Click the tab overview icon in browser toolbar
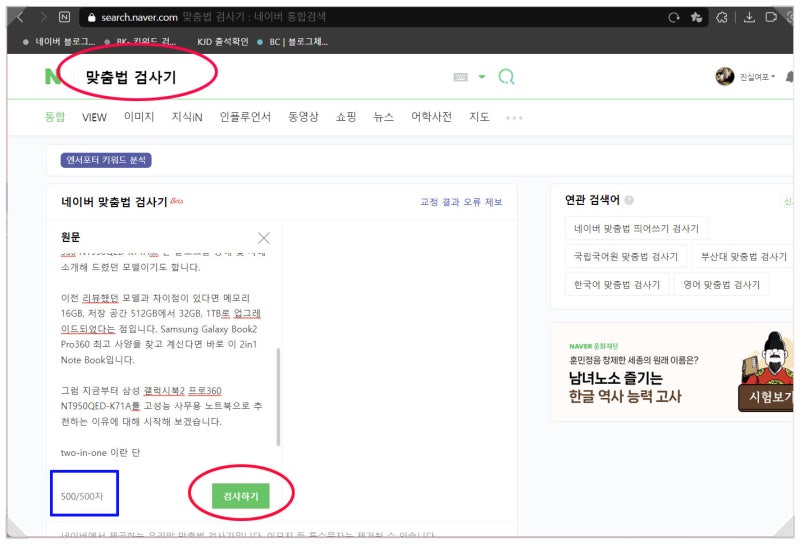This screenshot has width=800, height=544. 771,17
